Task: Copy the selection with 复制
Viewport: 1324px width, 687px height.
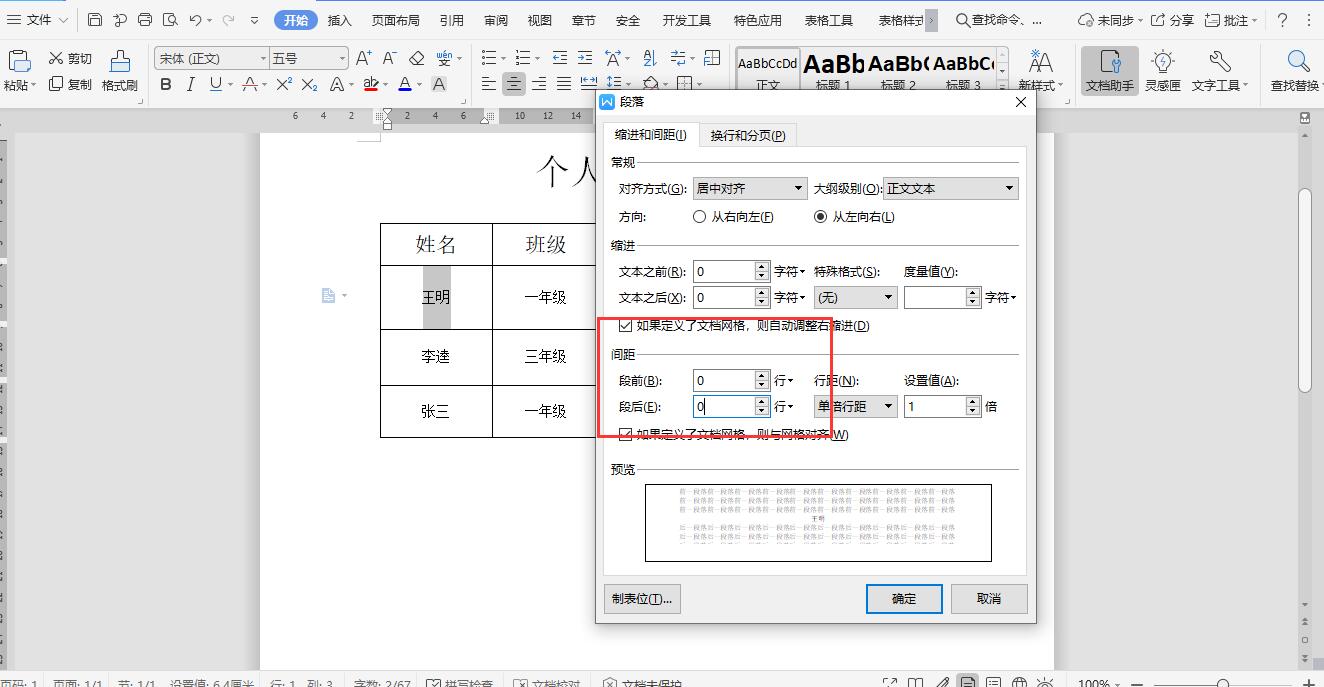Action: [x=70, y=85]
